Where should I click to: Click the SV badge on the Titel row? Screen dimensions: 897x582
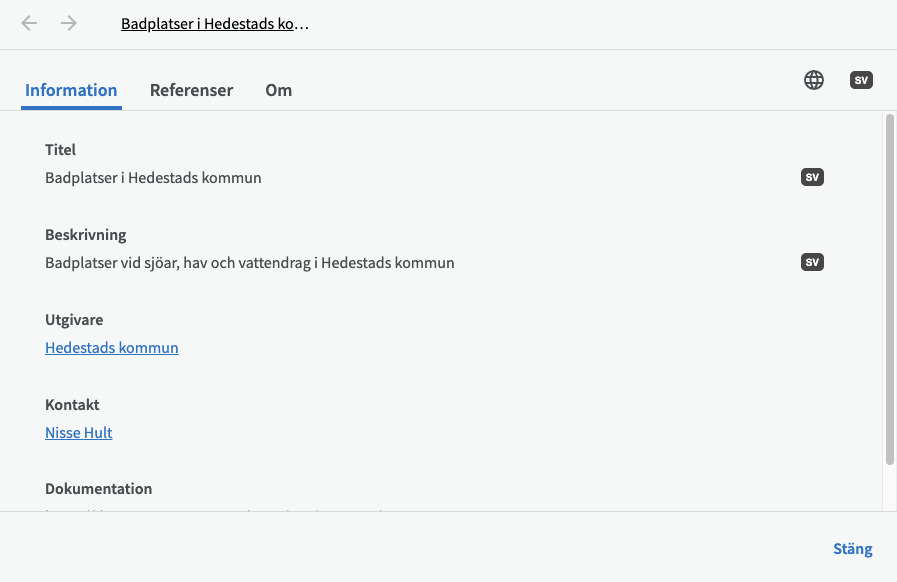[812, 177]
